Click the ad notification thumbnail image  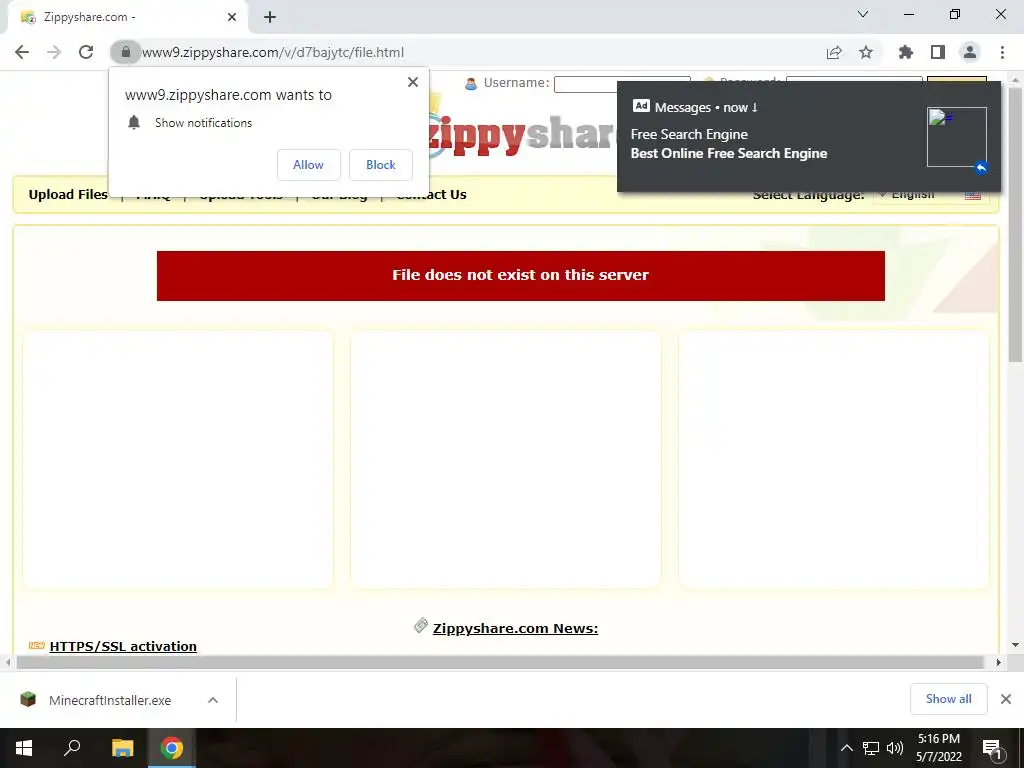[957, 137]
